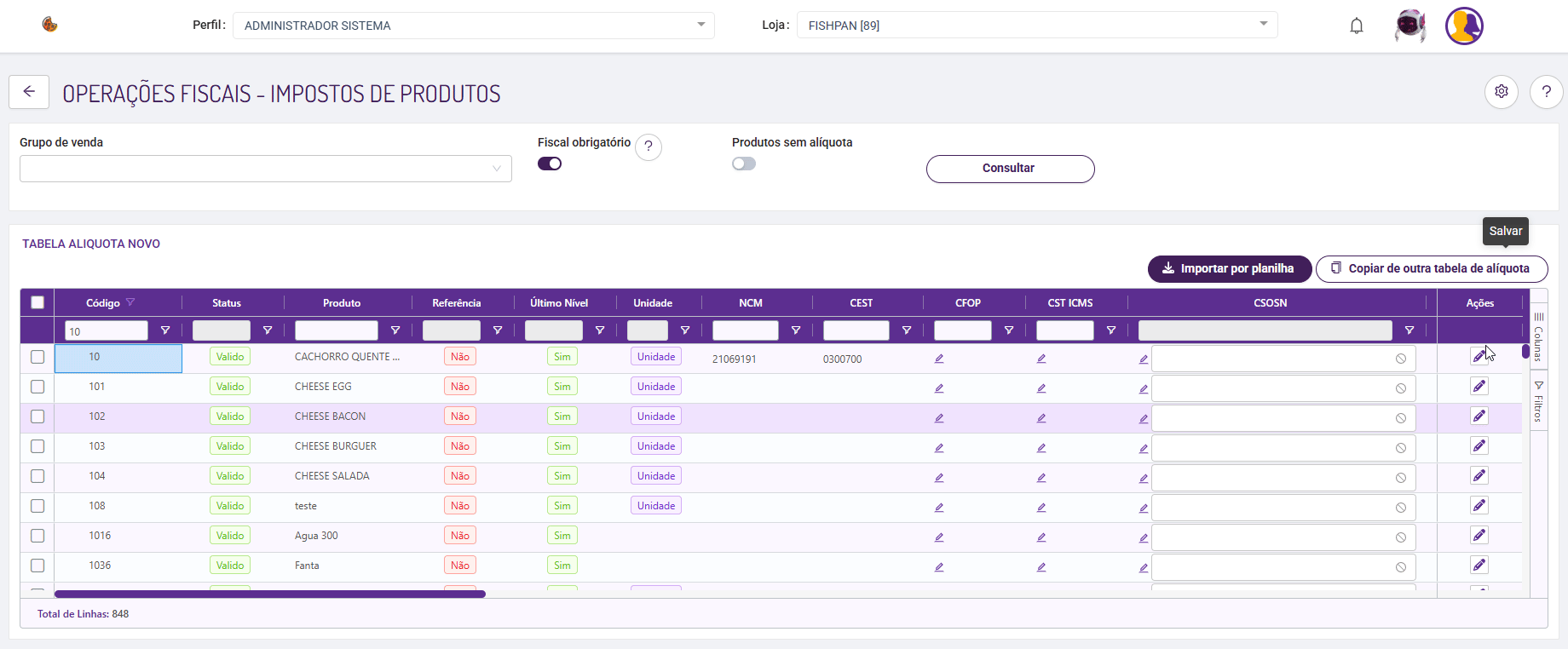Click the Produto filter input field
The width and height of the screenshot is (1568, 649).
point(337,330)
